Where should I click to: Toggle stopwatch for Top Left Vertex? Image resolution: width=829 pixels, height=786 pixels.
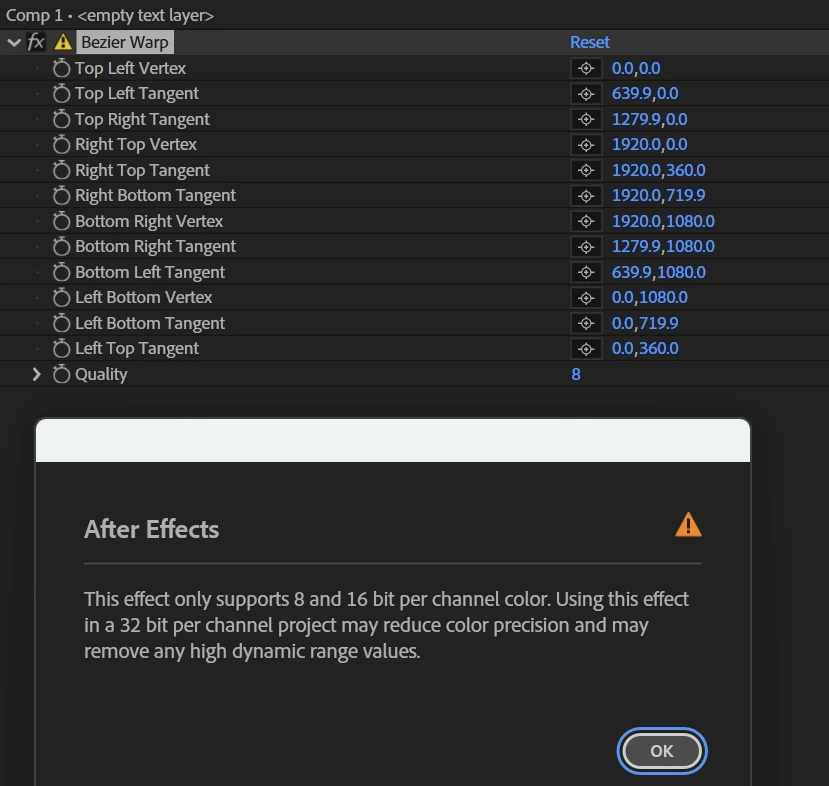click(61, 68)
